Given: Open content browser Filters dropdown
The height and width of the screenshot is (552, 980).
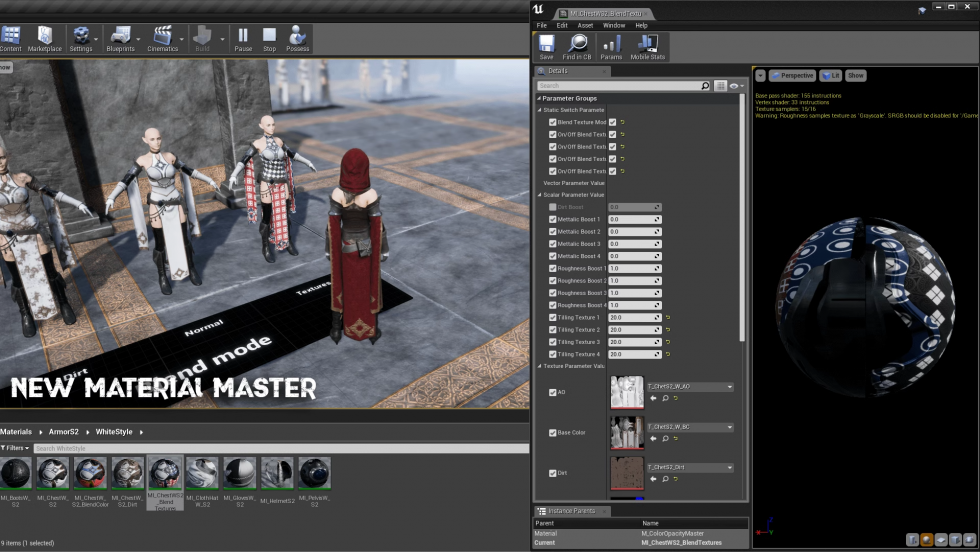Looking at the screenshot, I should tap(15, 448).
